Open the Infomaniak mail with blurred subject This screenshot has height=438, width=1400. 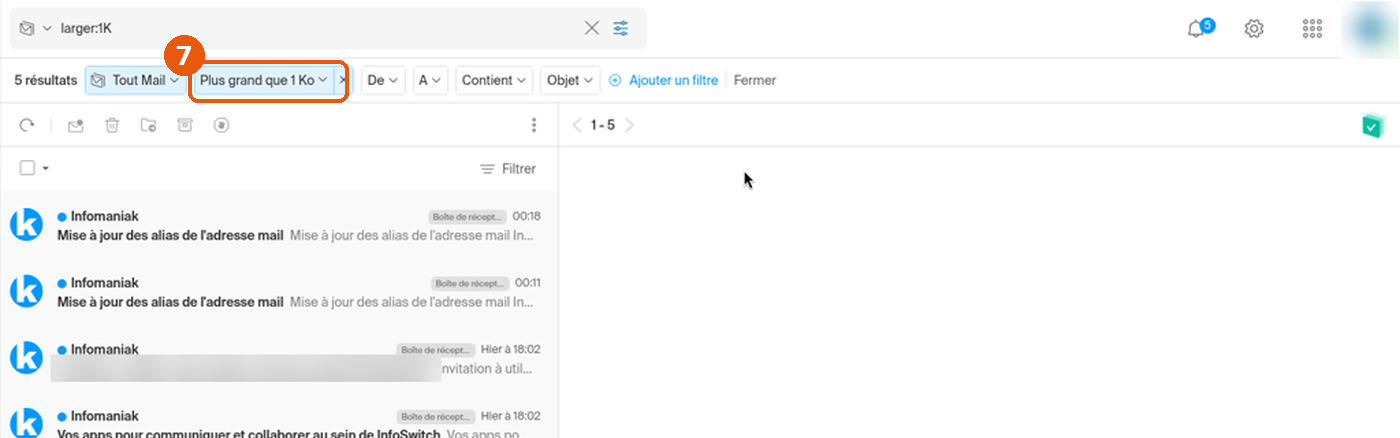pos(279,358)
